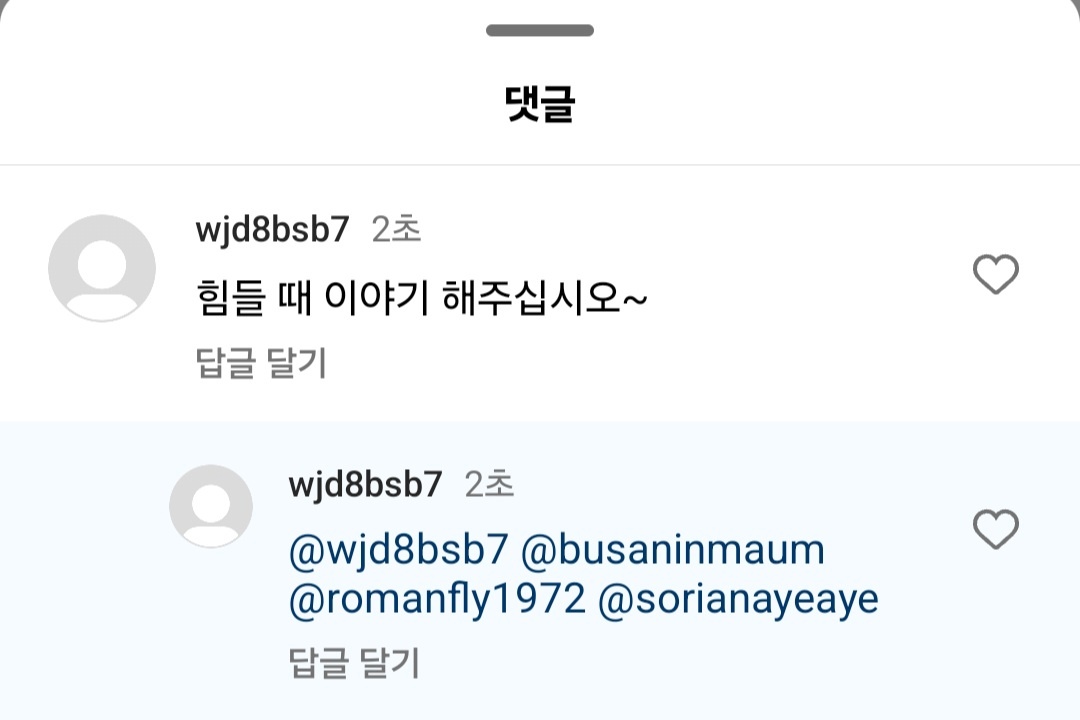Tap the bottom sheet drag handle bar
1080x720 pixels.
point(540,30)
